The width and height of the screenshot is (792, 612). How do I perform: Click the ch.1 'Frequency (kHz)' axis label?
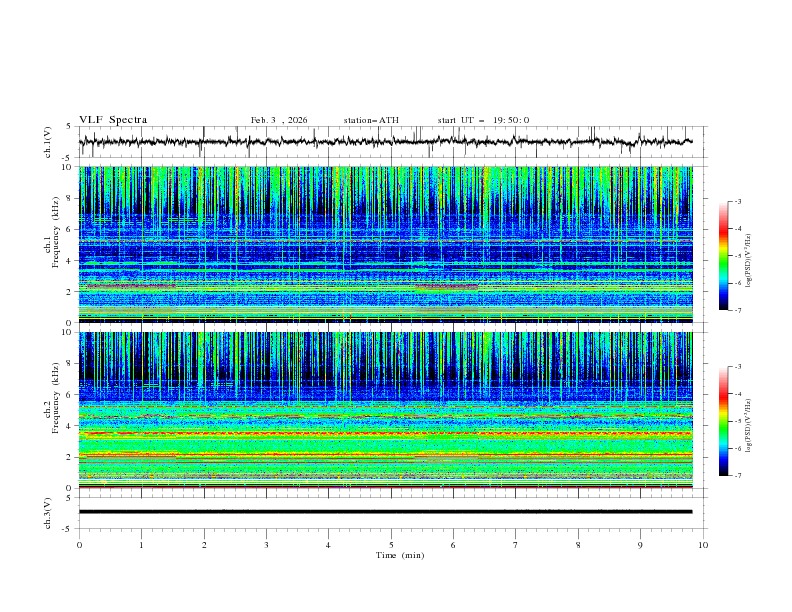pyautogui.click(x=56, y=233)
